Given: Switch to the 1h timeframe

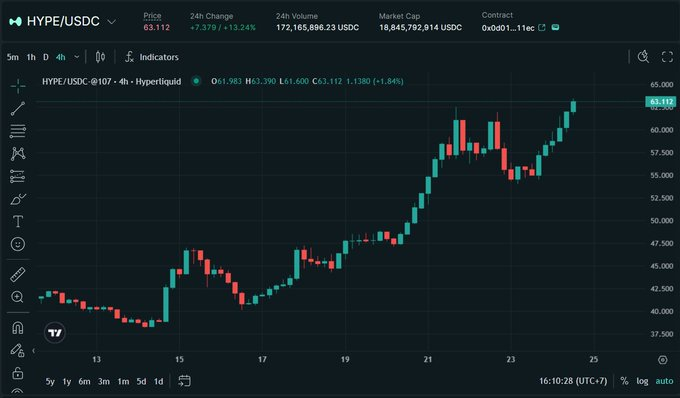Looking at the screenshot, I should (x=31, y=57).
